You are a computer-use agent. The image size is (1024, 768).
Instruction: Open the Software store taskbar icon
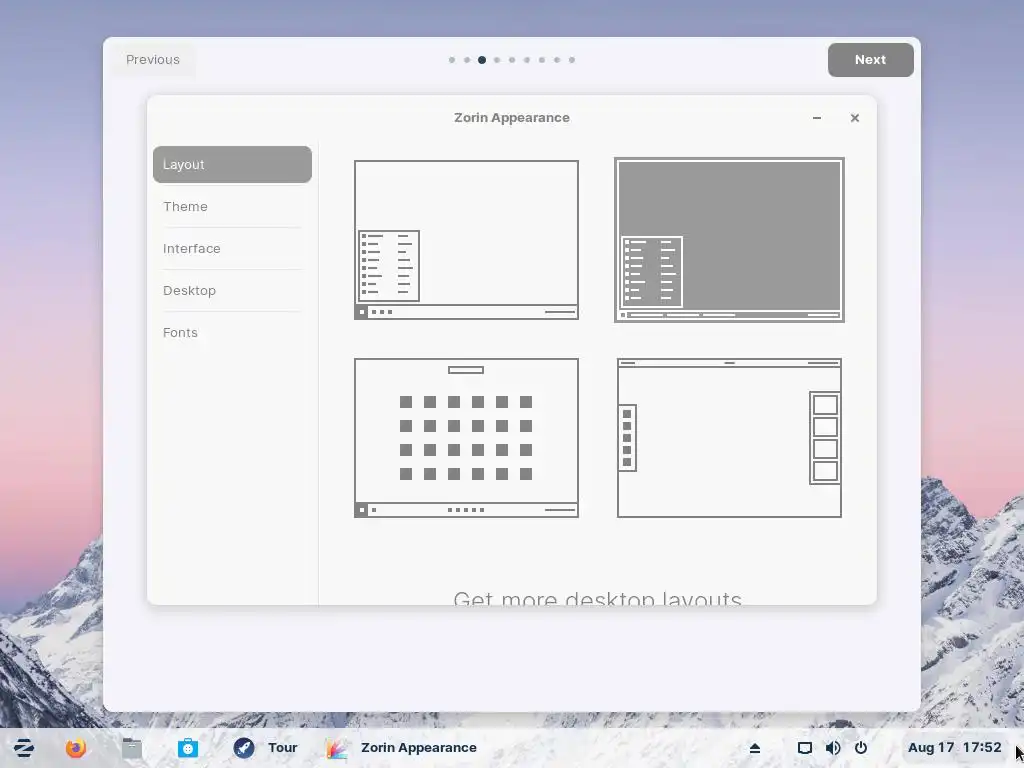click(x=188, y=748)
